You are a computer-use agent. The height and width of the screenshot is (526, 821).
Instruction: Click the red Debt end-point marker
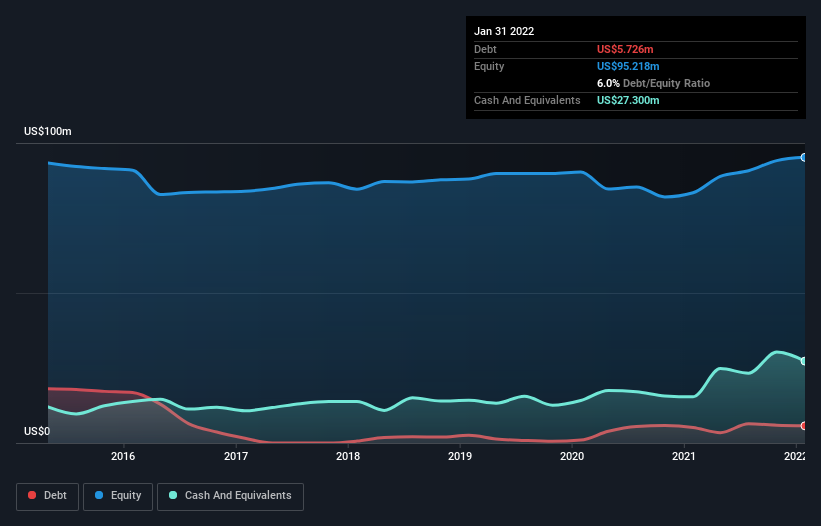coord(803,426)
